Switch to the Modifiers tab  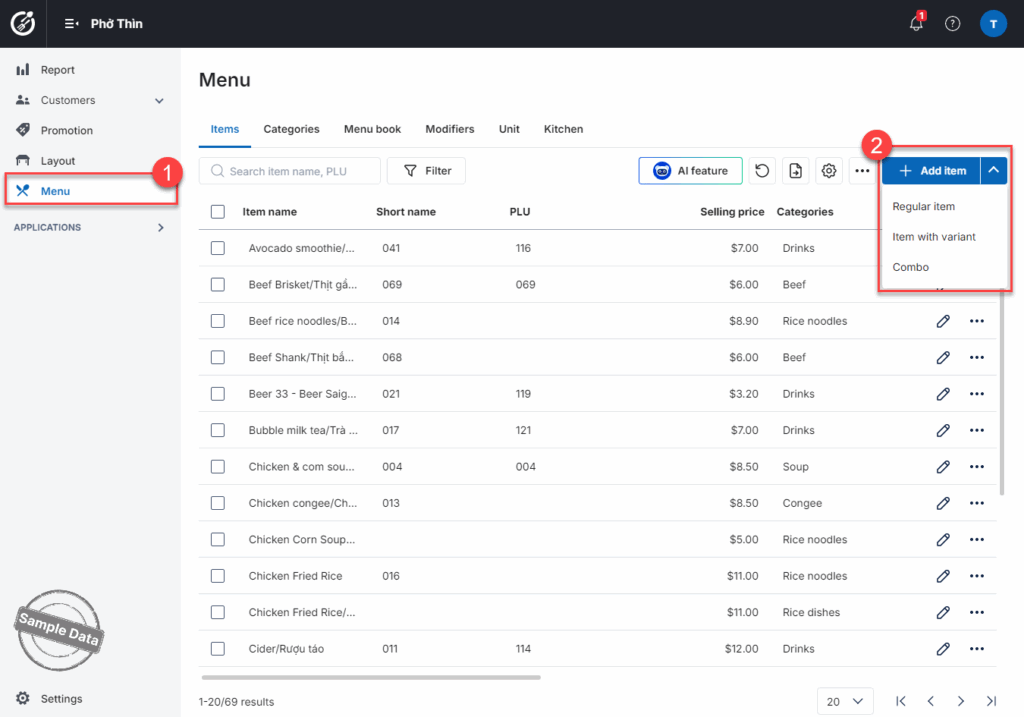(x=449, y=129)
